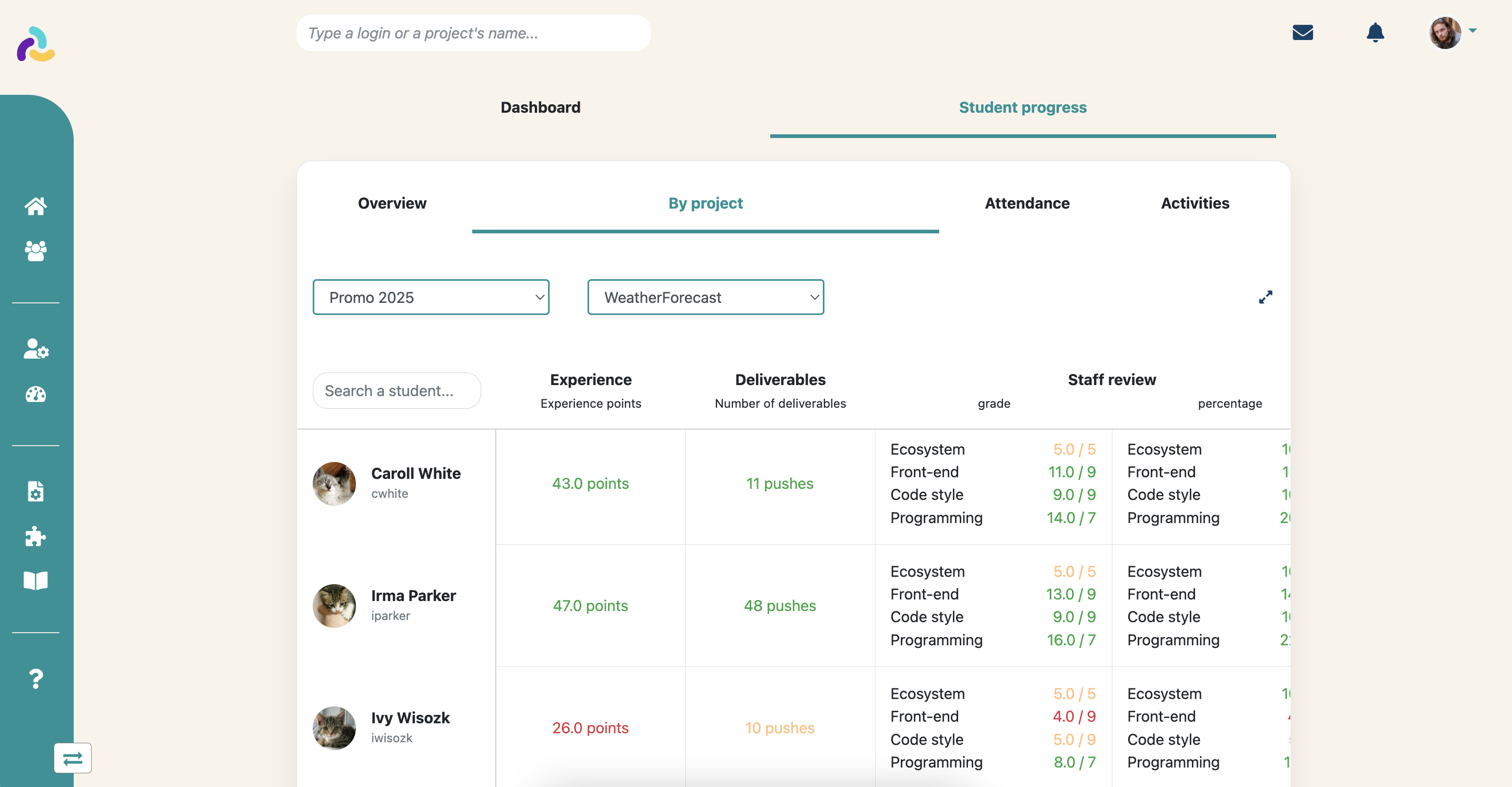Select the By project sub-tab
The height and width of the screenshot is (787, 1512).
(705, 203)
